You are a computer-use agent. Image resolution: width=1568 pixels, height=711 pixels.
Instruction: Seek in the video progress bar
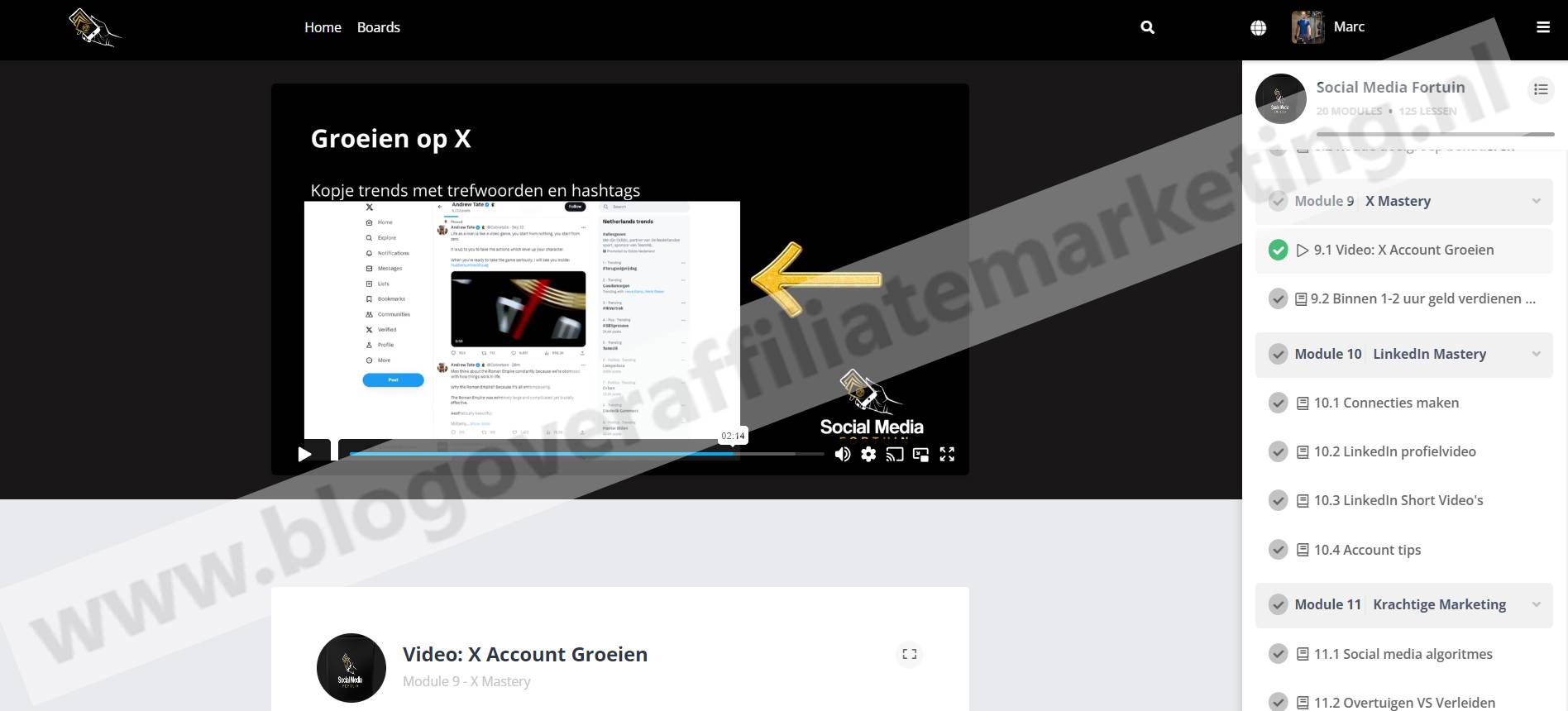(x=579, y=454)
